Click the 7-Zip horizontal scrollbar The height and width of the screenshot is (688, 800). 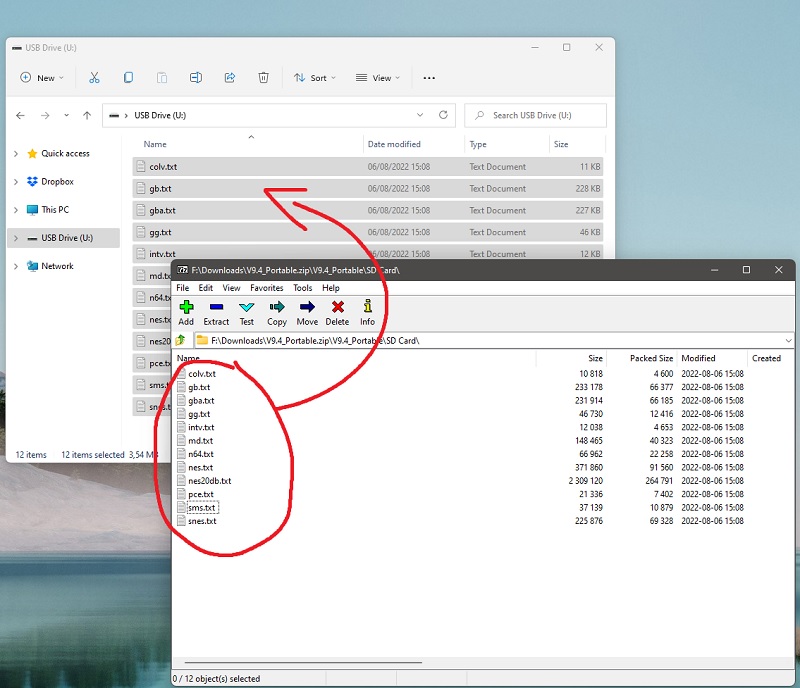(x=303, y=662)
